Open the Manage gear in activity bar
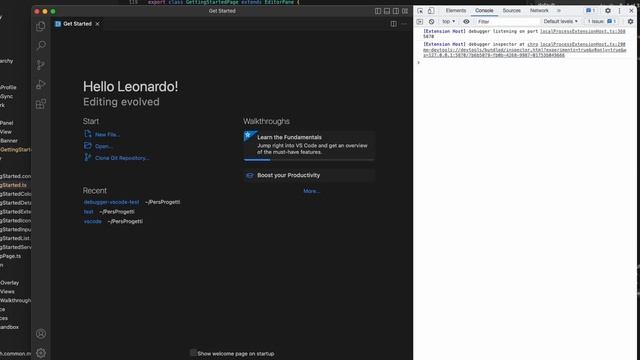The image size is (640, 360). (41, 353)
